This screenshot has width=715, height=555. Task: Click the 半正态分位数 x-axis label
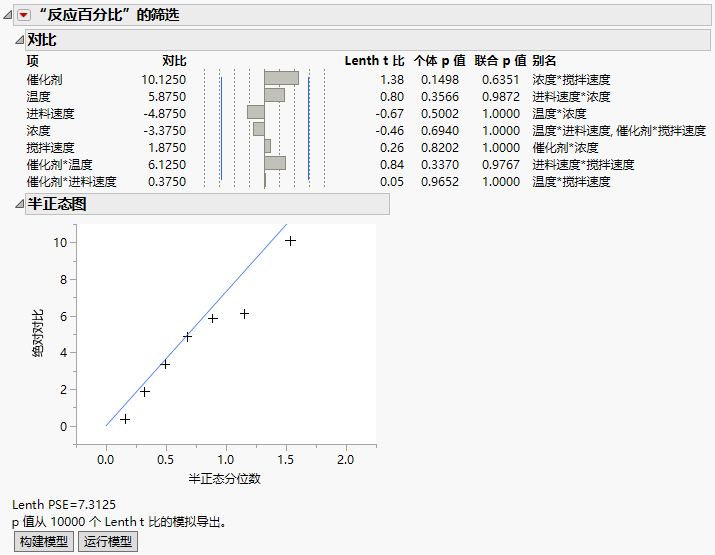(x=224, y=479)
